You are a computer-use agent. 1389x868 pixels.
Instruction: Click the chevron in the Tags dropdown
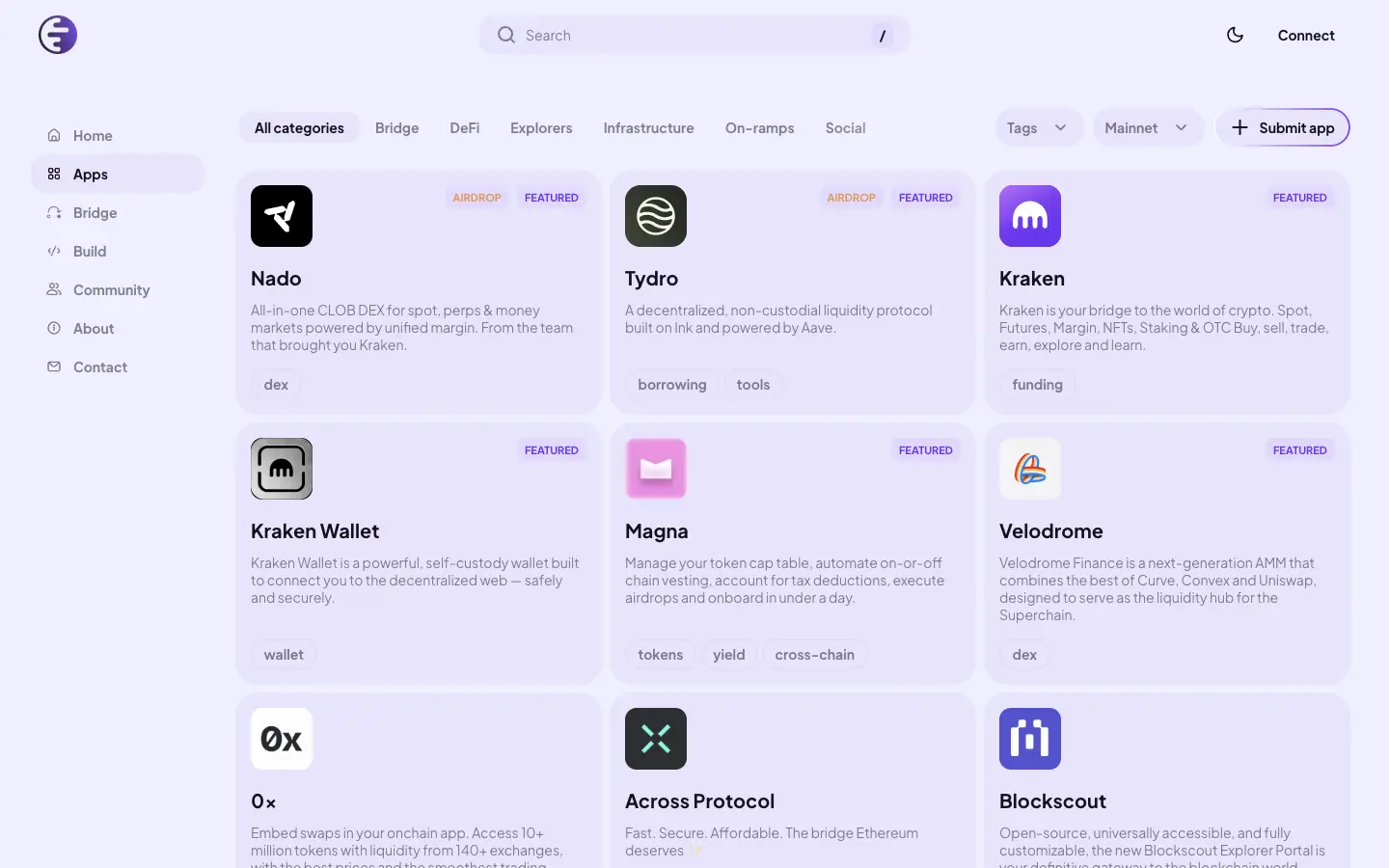coord(1060,127)
